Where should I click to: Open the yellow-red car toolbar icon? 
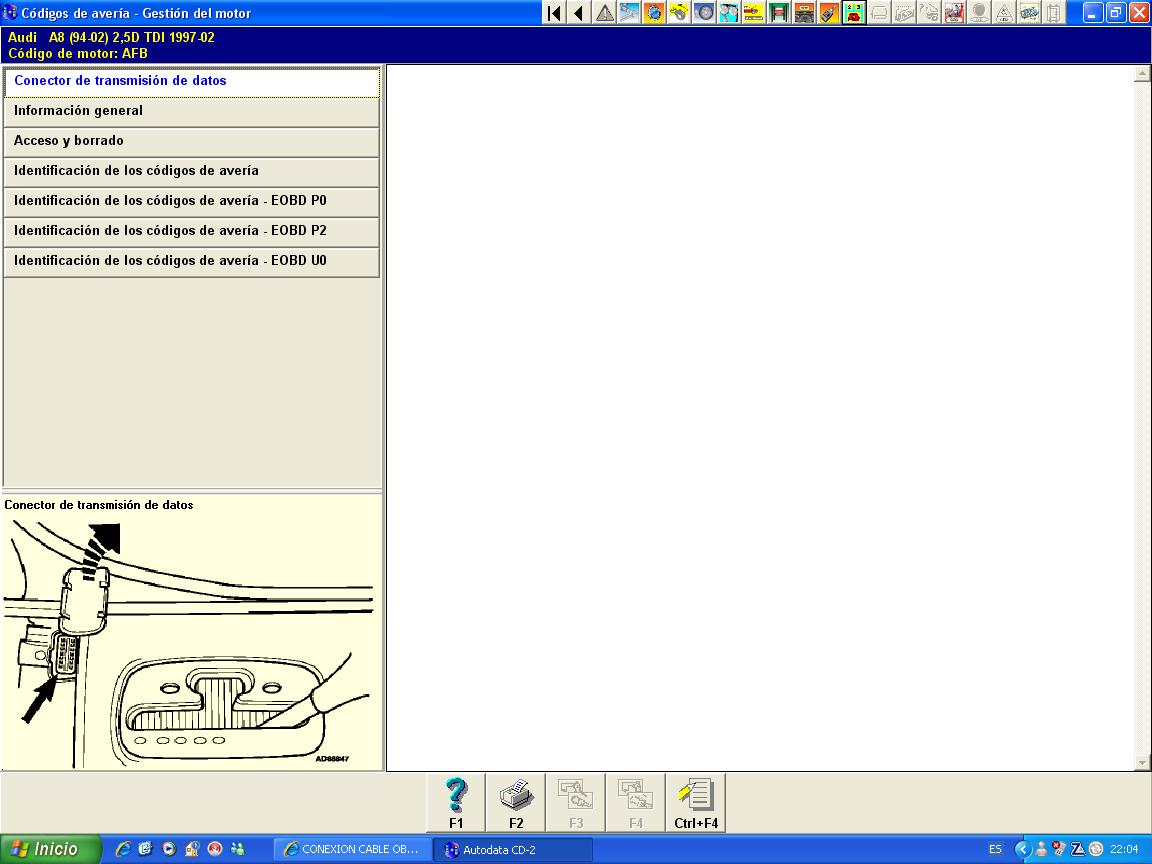tap(755, 12)
